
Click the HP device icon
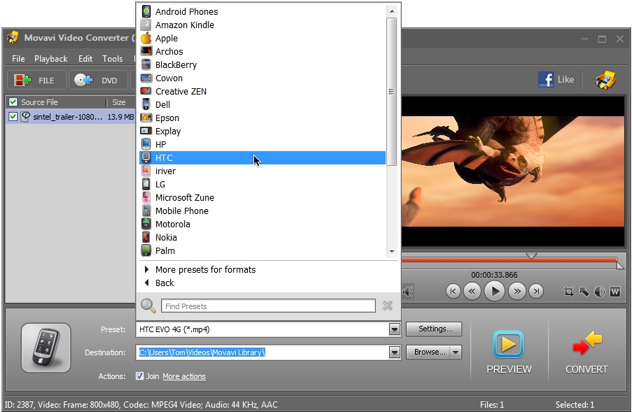(146, 144)
